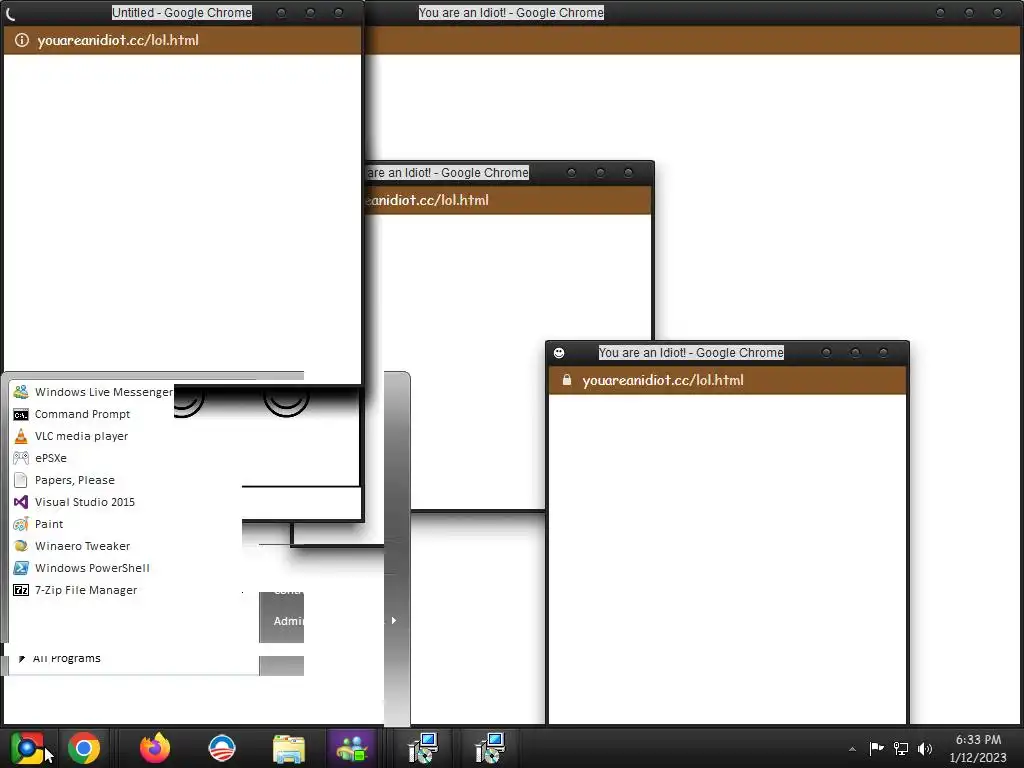Open Google Chrome from taskbar

(x=84, y=748)
